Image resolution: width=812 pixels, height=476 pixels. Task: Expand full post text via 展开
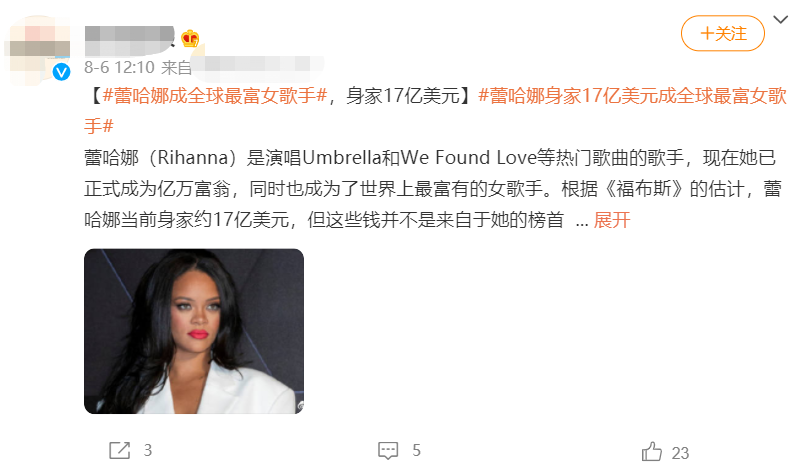point(612,220)
